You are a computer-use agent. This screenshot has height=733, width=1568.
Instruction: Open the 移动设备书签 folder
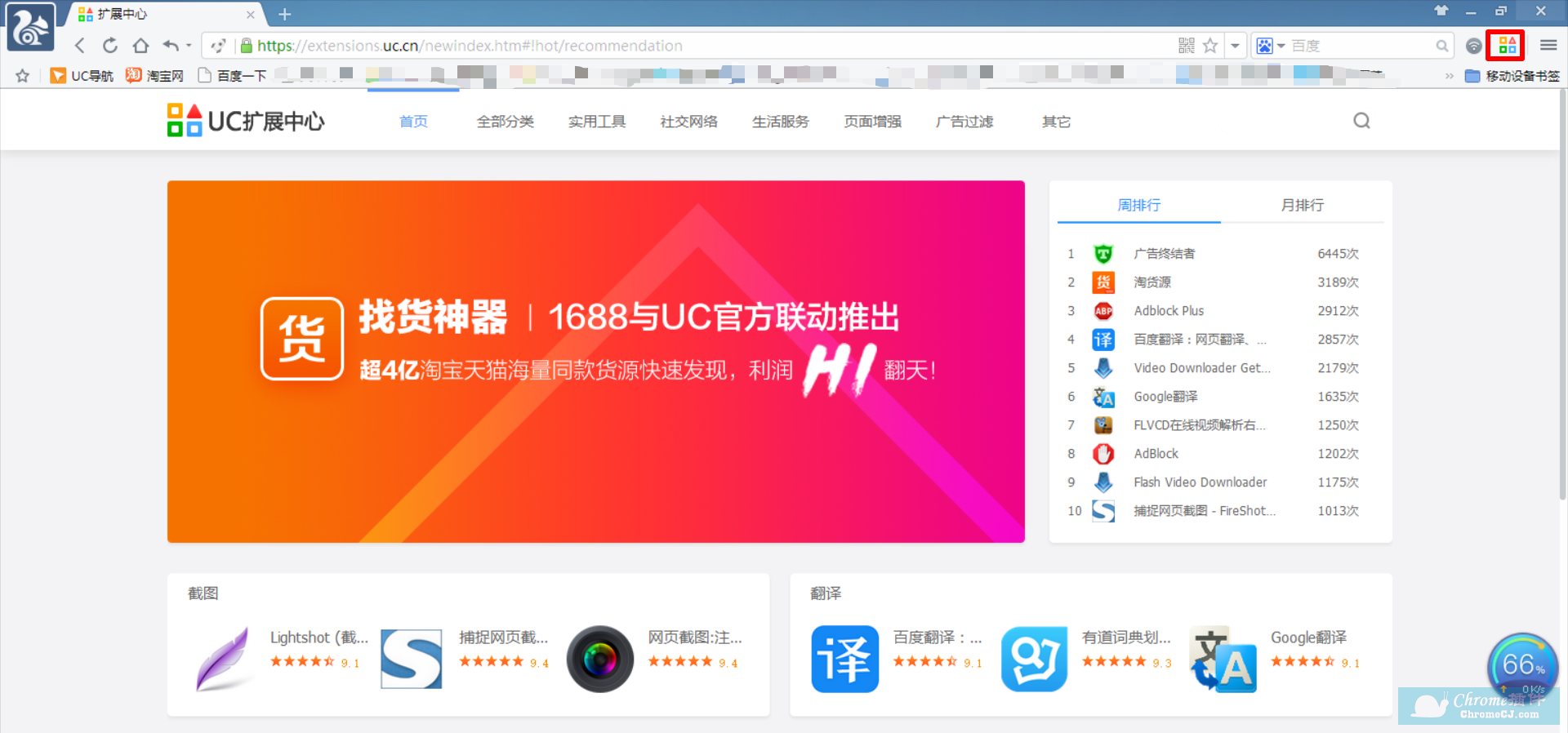(1512, 76)
